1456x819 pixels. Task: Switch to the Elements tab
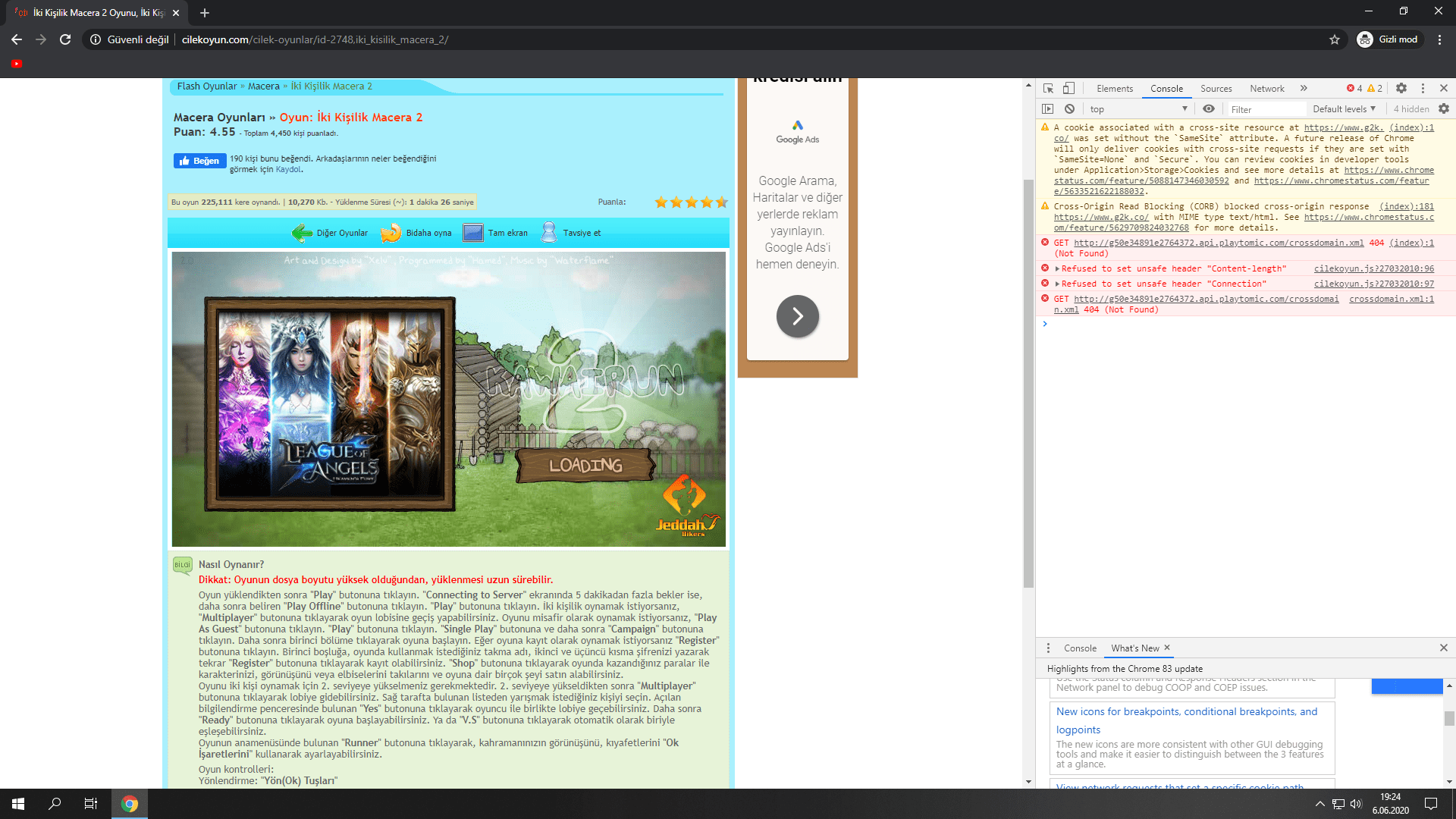(1115, 89)
